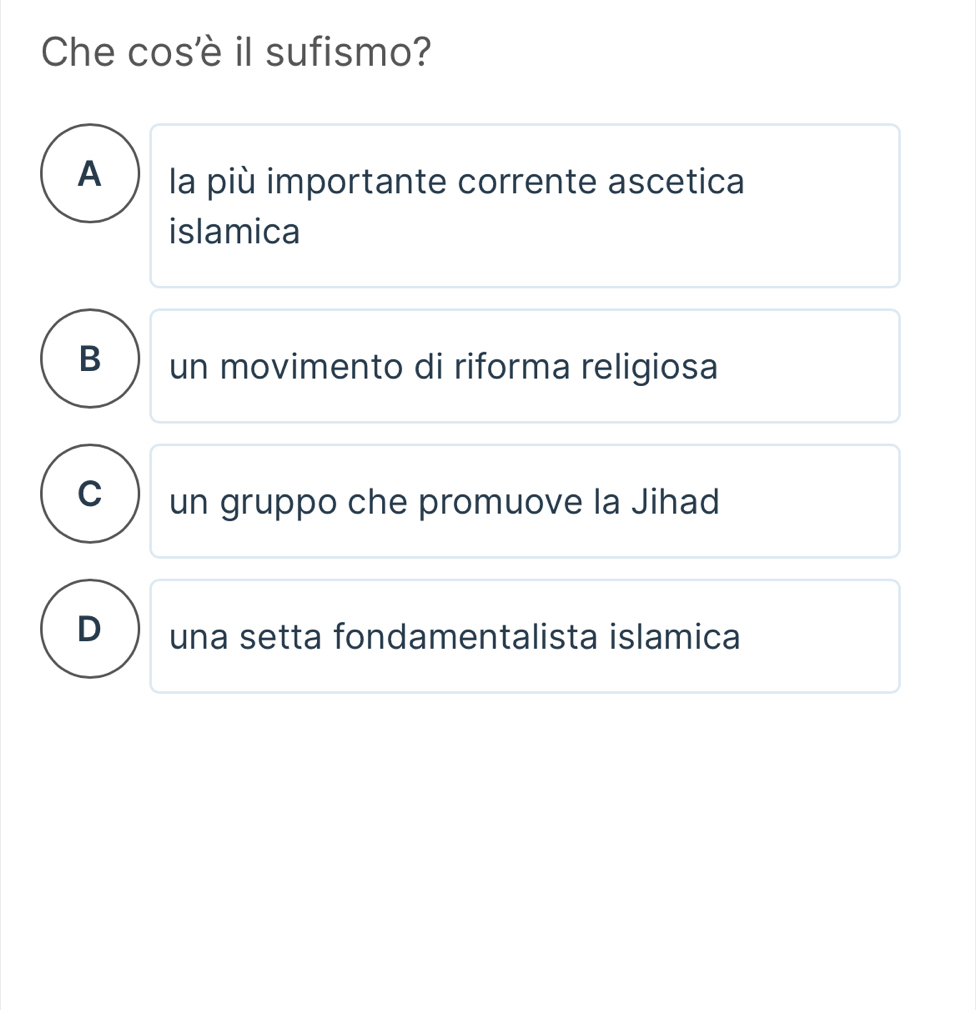This screenshot has height=1010, width=976.
Task: Click the word 'movimento' in option B
Action: tap(319, 367)
